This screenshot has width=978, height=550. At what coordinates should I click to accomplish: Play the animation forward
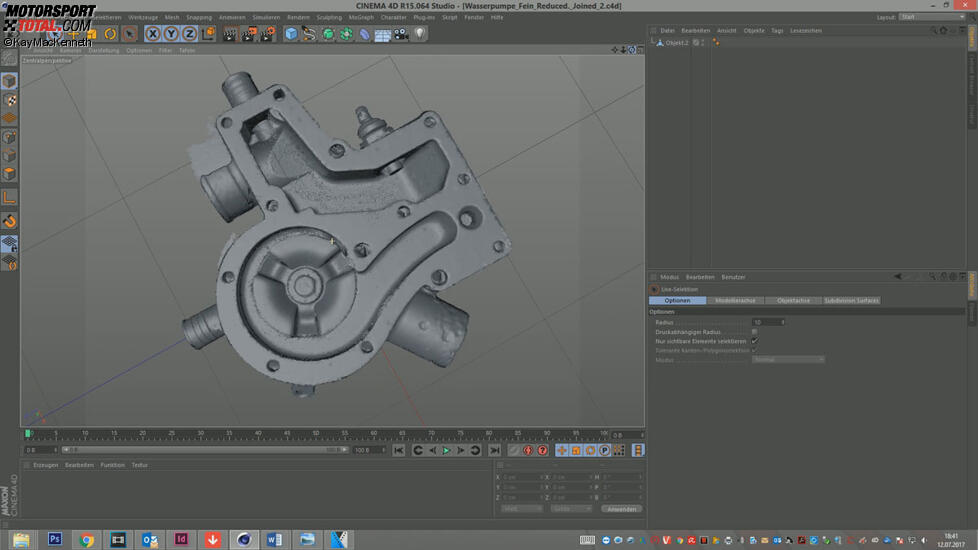click(x=446, y=450)
